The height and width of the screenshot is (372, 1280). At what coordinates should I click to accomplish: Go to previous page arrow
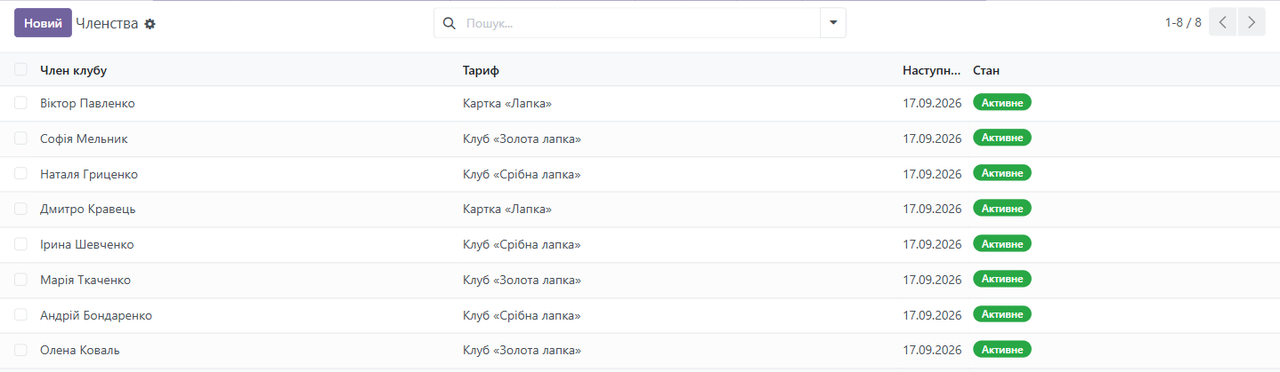(1222, 22)
